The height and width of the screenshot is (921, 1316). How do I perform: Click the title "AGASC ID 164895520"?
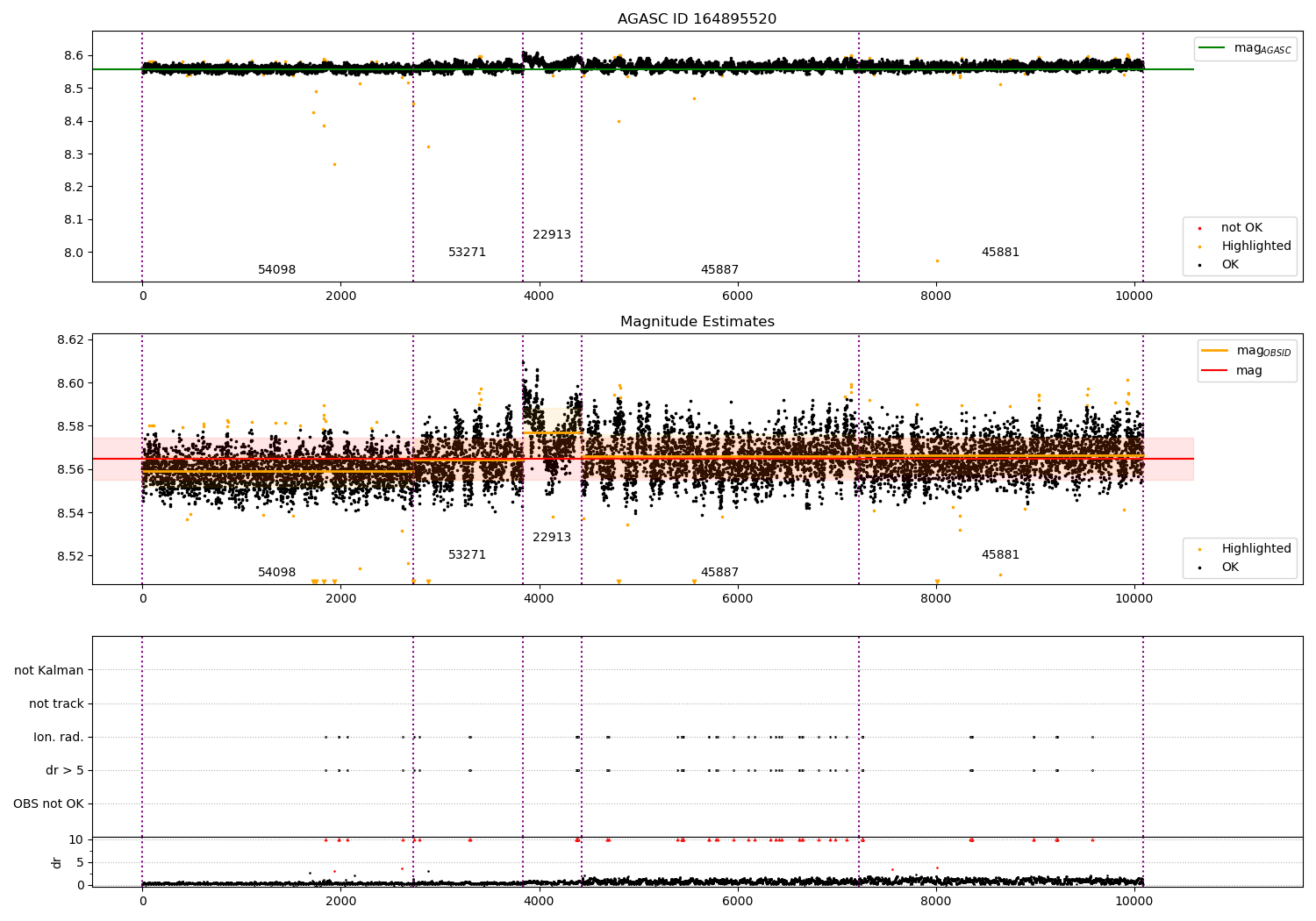tap(697, 19)
